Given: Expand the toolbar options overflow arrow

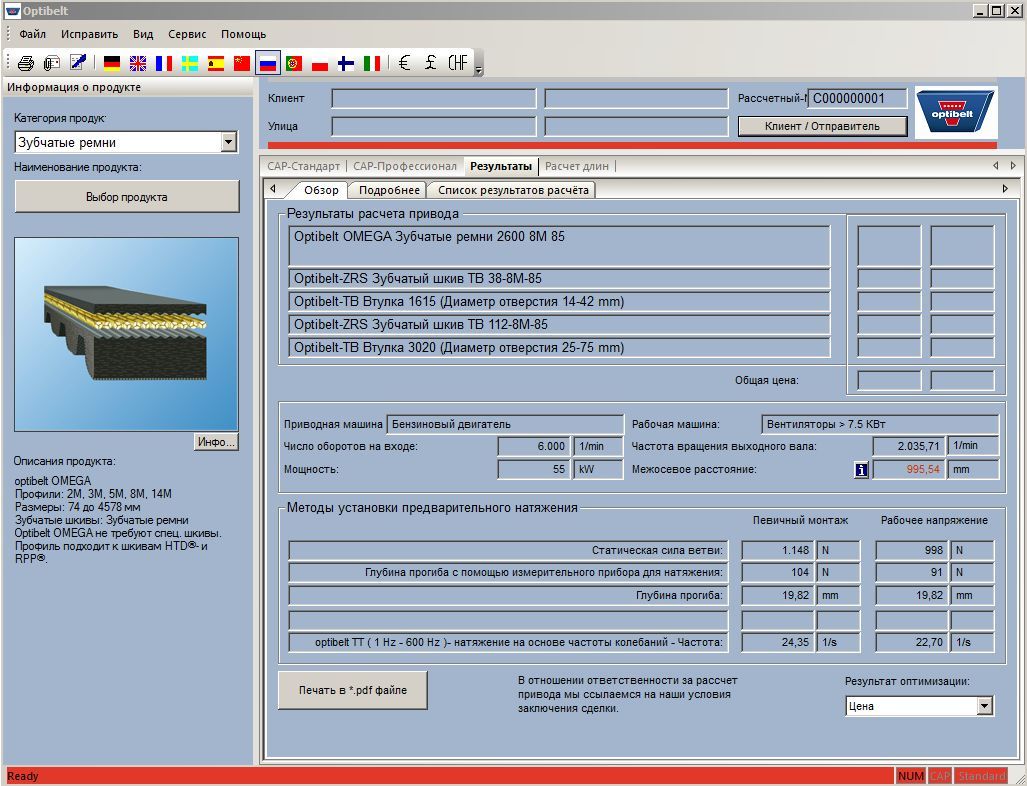Looking at the screenshot, I should coord(478,68).
